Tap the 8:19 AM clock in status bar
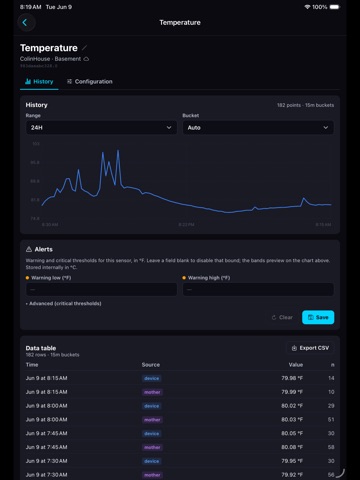This screenshot has height=480, width=360. pyautogui.click(x=30, y=7)
